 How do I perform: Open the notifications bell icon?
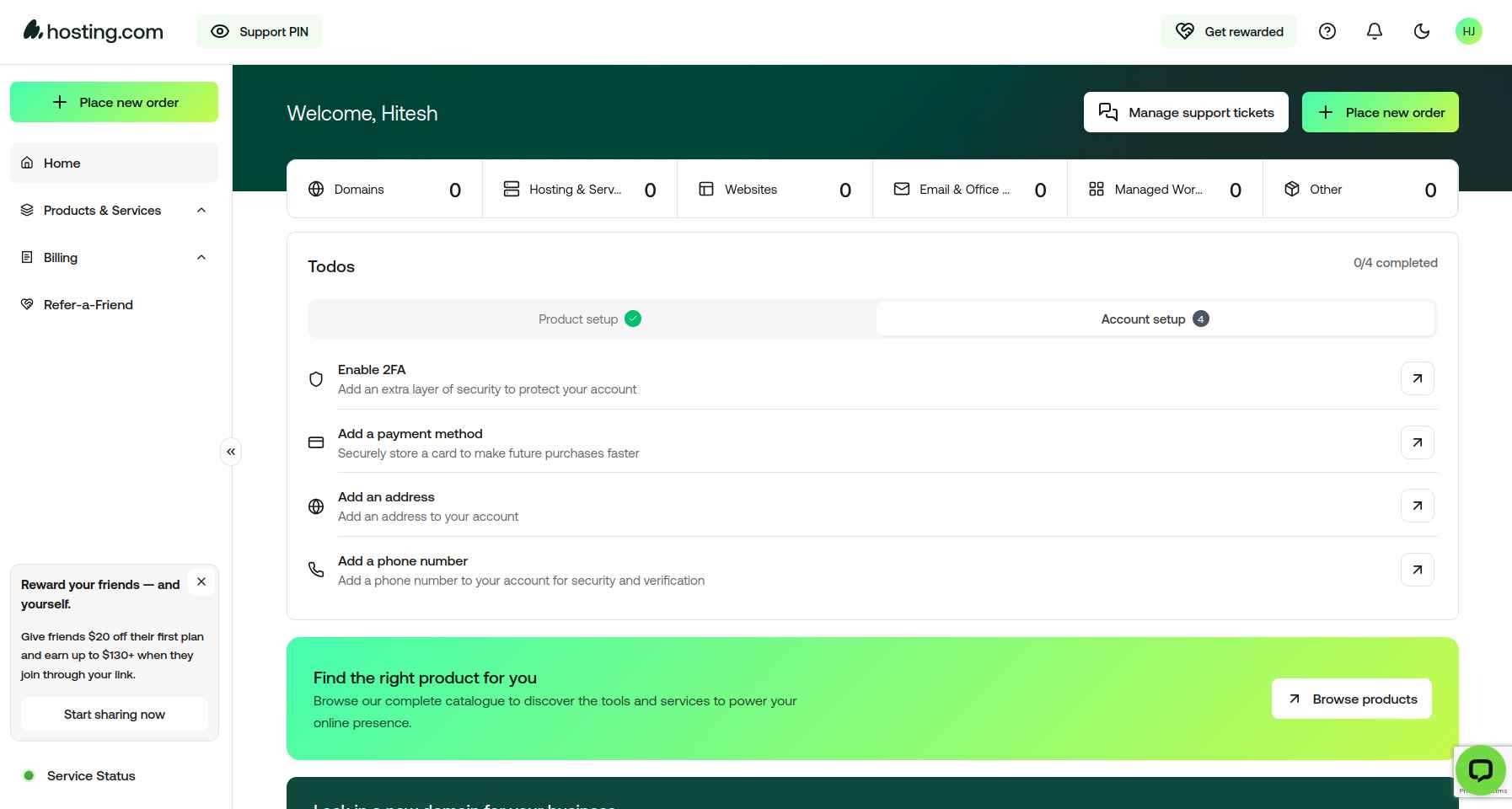[x=1374, y=31]
